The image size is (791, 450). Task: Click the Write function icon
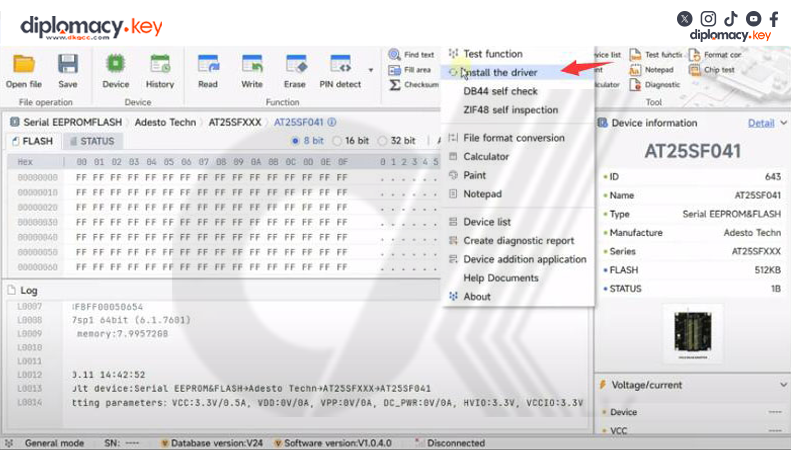coord(252,64)
